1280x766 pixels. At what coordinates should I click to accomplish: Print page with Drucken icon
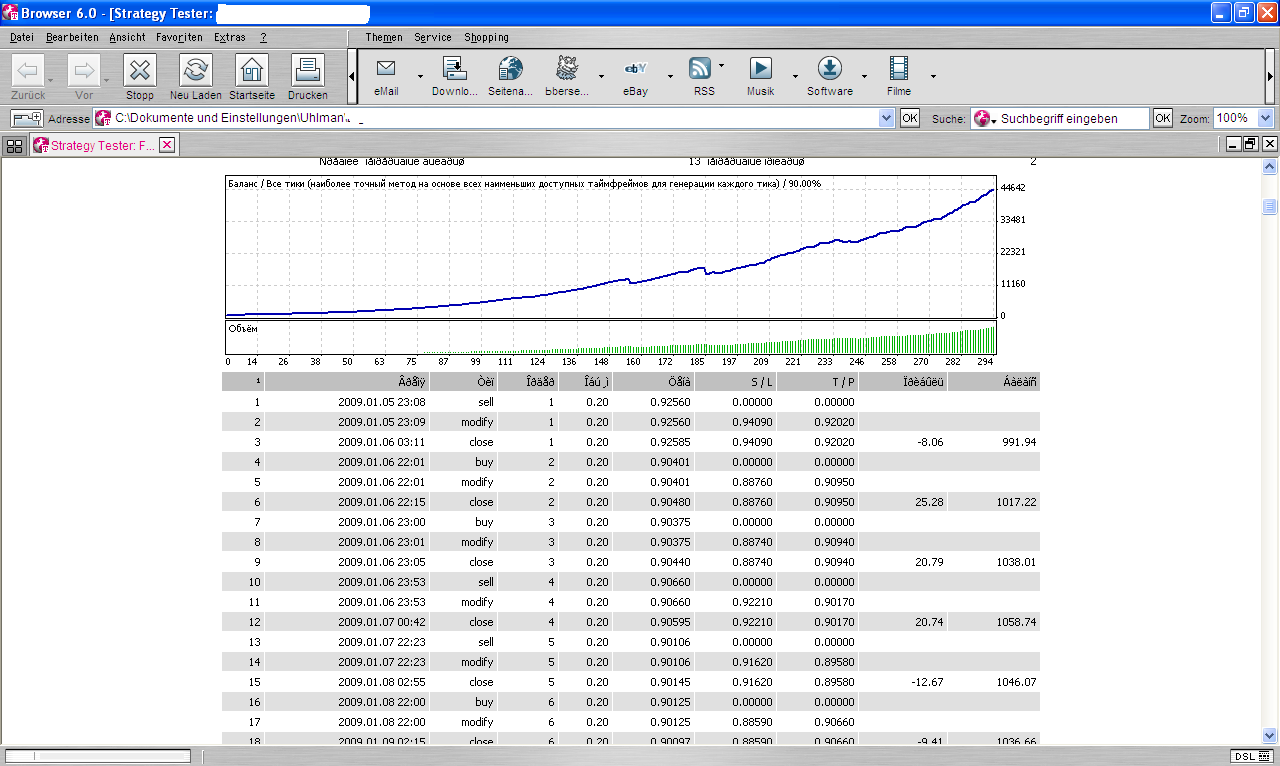308,71
